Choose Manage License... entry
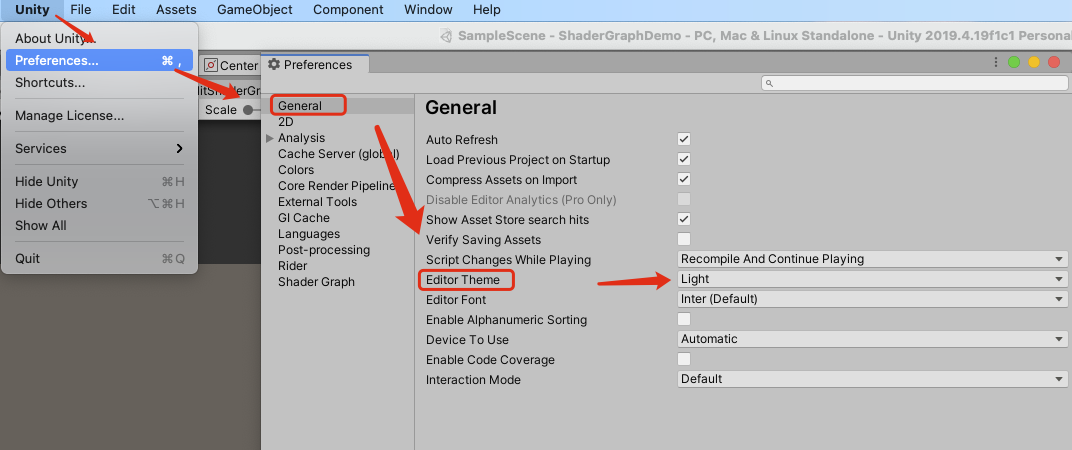Image resolution: width=1072 pixels, height=450 pixels. click(100, 116)
